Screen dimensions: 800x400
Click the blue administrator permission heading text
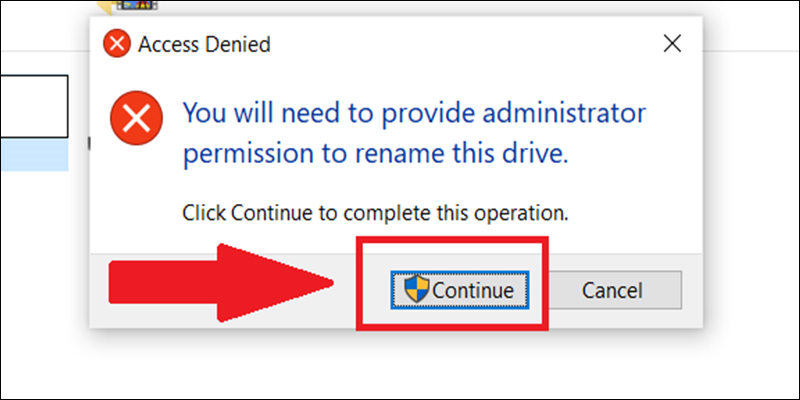point(414,134)
